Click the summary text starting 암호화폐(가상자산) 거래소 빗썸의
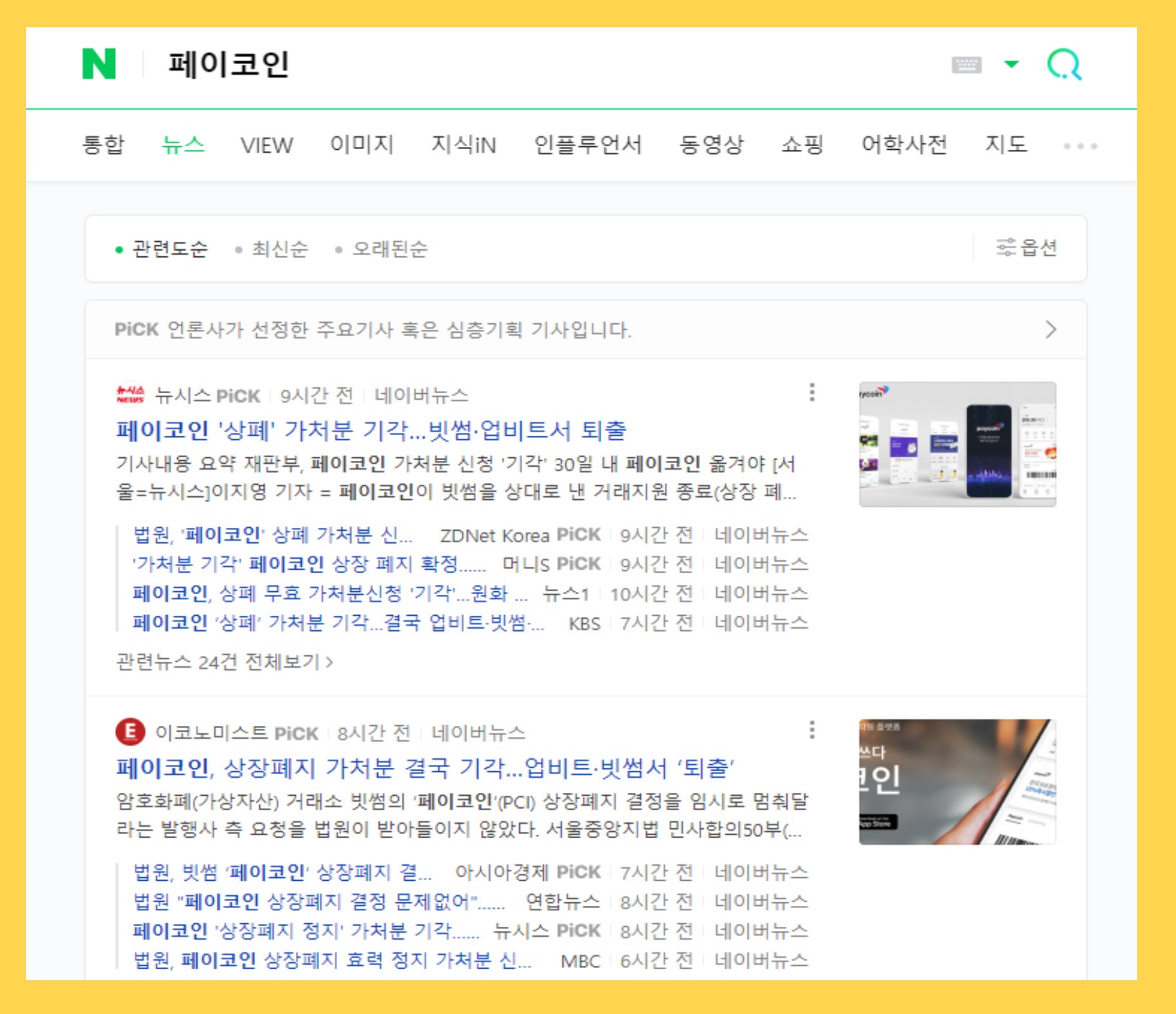The width and height of the screenshot is (1176, 1014). click(x=462, y=815)
